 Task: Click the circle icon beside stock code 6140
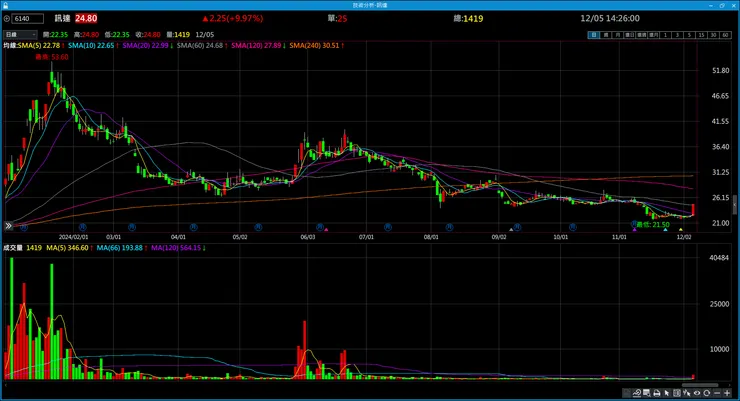point(7,19)
